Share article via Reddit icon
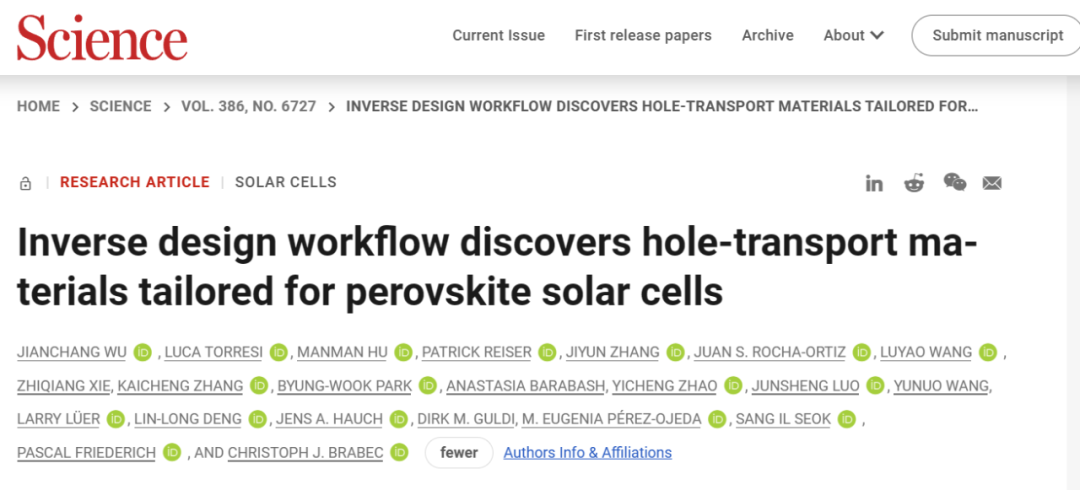Image resolution: width=1080 pixels, height=490 pixels. (x=914, y=183)
